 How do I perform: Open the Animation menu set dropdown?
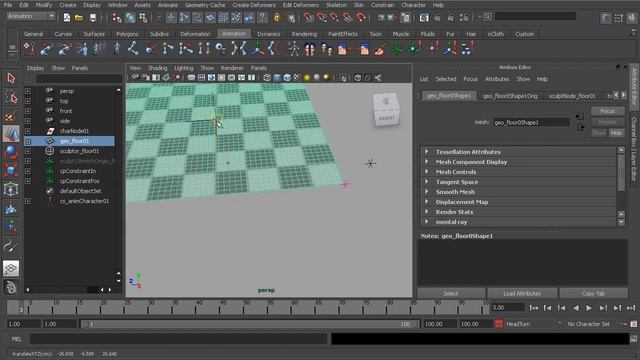point(31,16)
